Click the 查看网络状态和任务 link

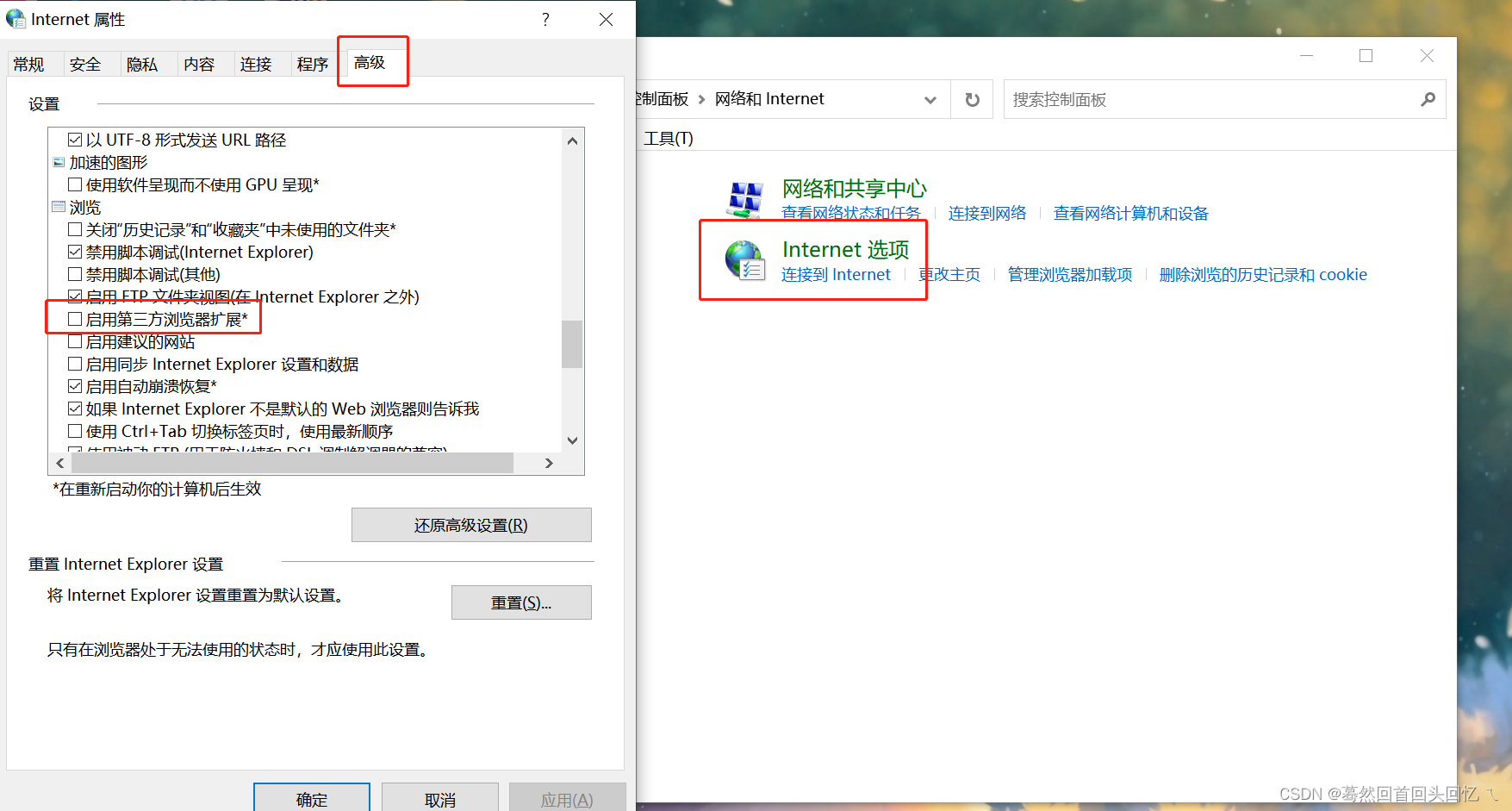coord(851,213)
